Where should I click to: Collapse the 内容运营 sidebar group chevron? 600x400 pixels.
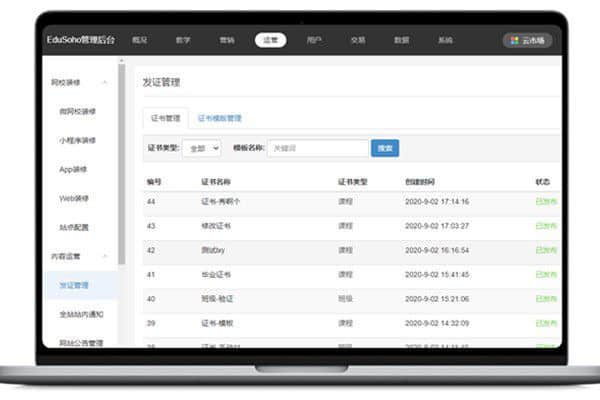[104, 256]
